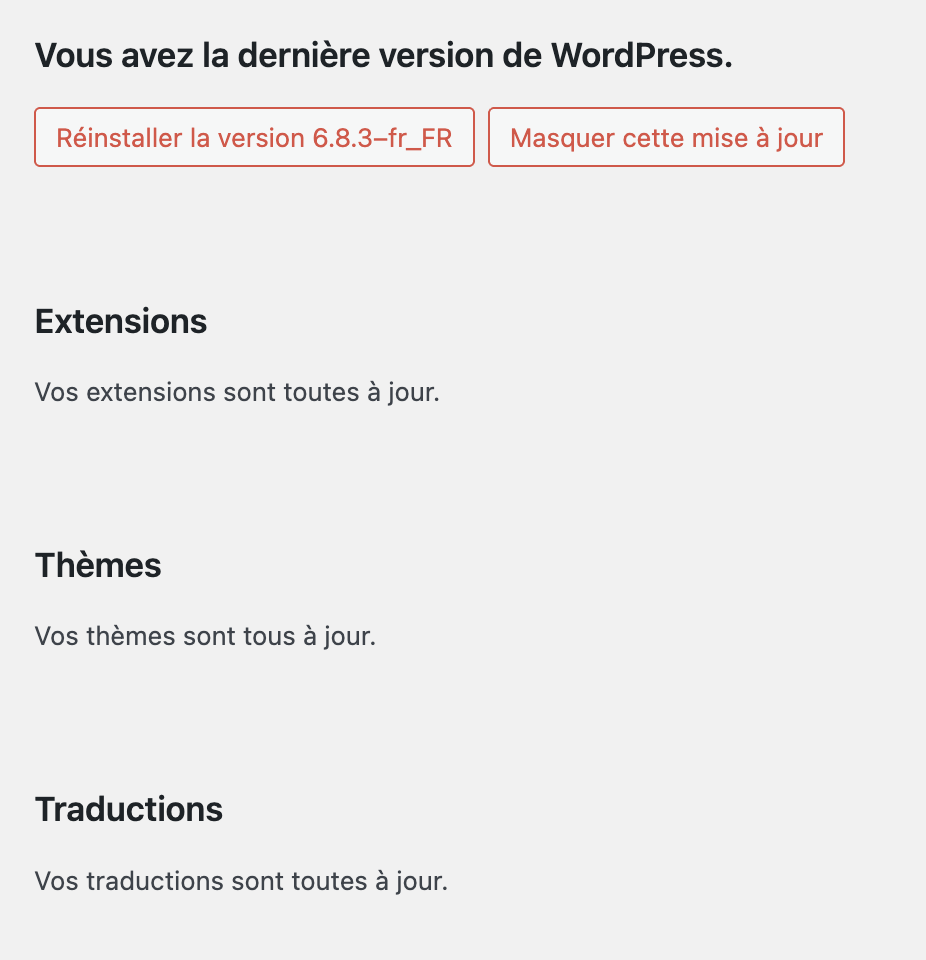The width and height of the screenshot is (926, 960).
Task: Select the Traductions section heading
Action: click(x=128, y=809)
